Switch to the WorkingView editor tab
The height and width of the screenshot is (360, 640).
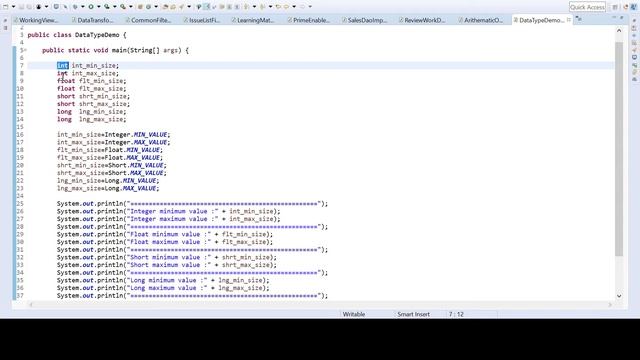pos(36,20)
